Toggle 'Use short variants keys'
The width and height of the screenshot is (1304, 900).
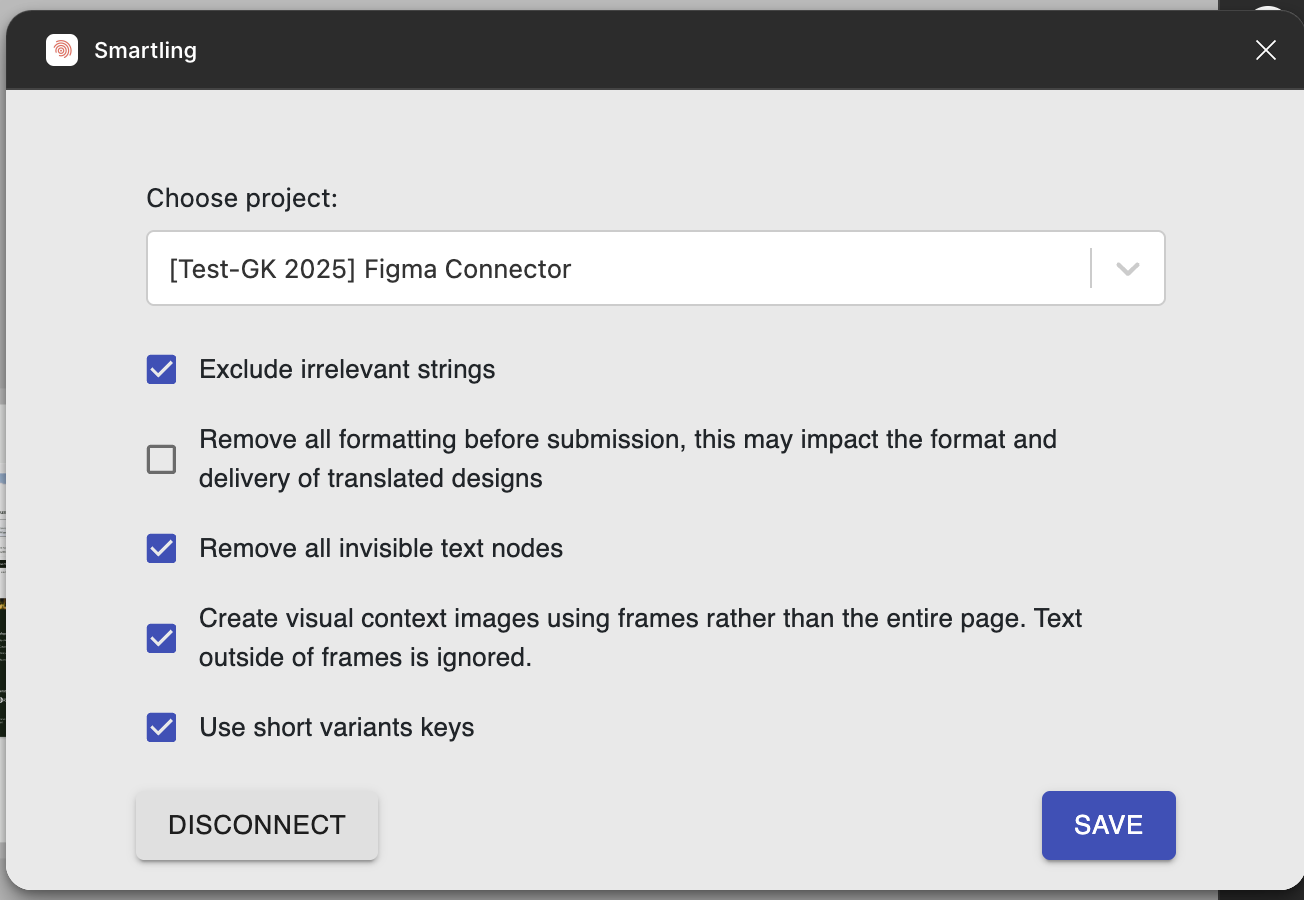pyautogui.click(x=161, y=727)
